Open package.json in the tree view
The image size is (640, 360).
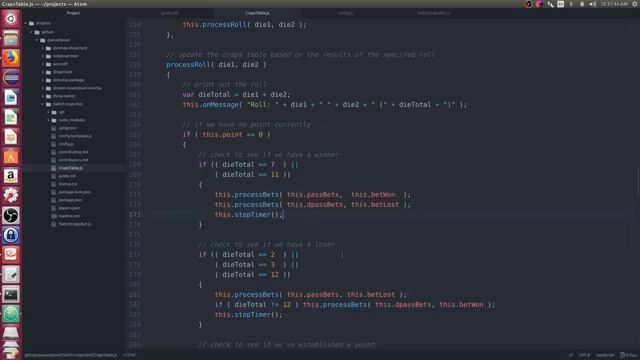pos(70,200)
